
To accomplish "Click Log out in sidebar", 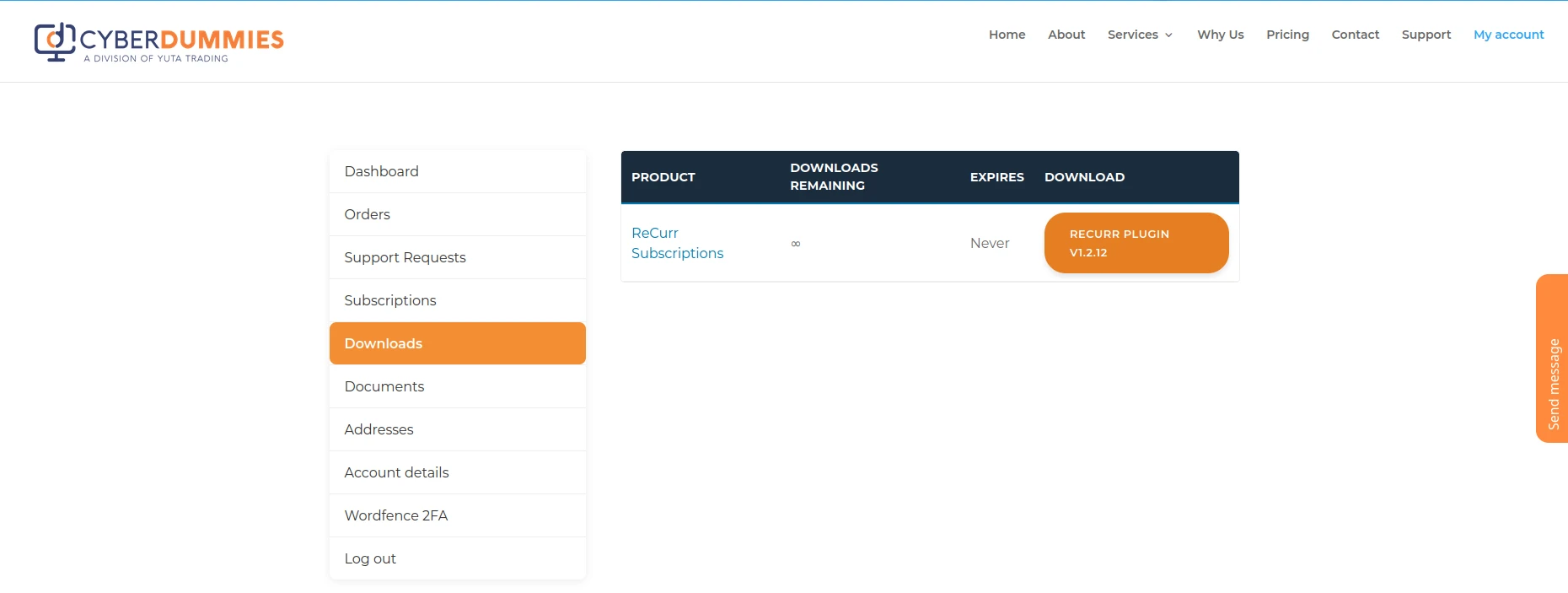I will (x=458, y=558).
